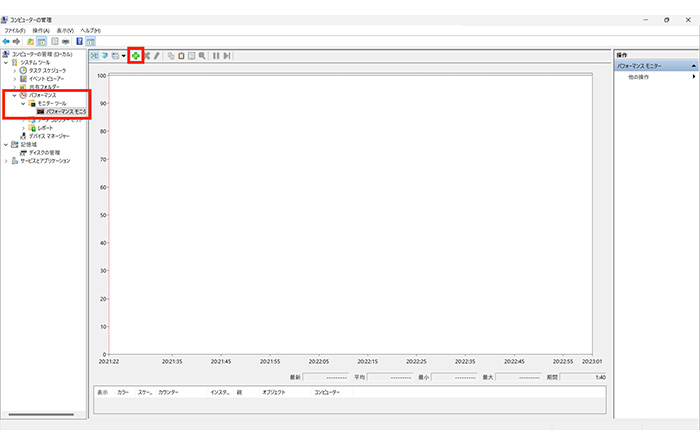This screenshot has height=445, width=700.
Task: Open the graph type dropdown arrow
Action: click(x=123, y=56)
